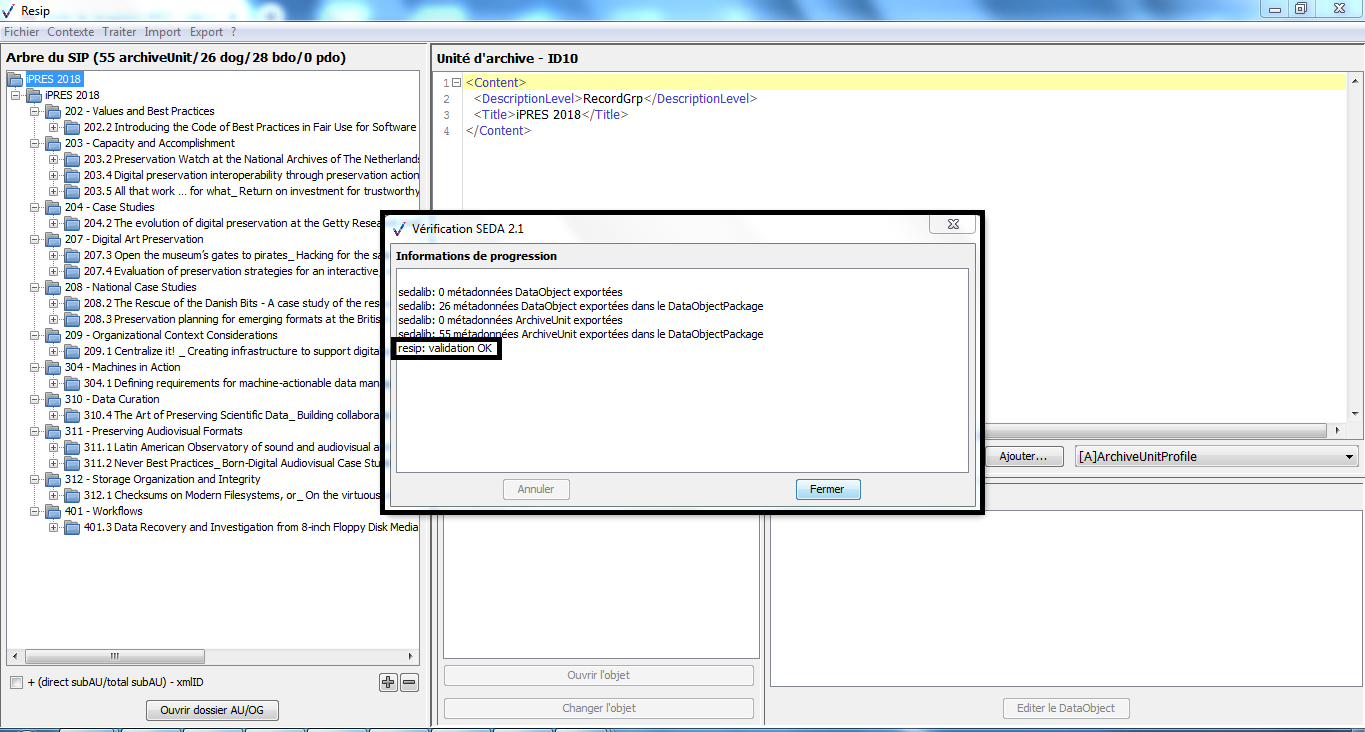Click folder icon of 208 - National Case Studies

pyautogui.click(x=53, y=287)
